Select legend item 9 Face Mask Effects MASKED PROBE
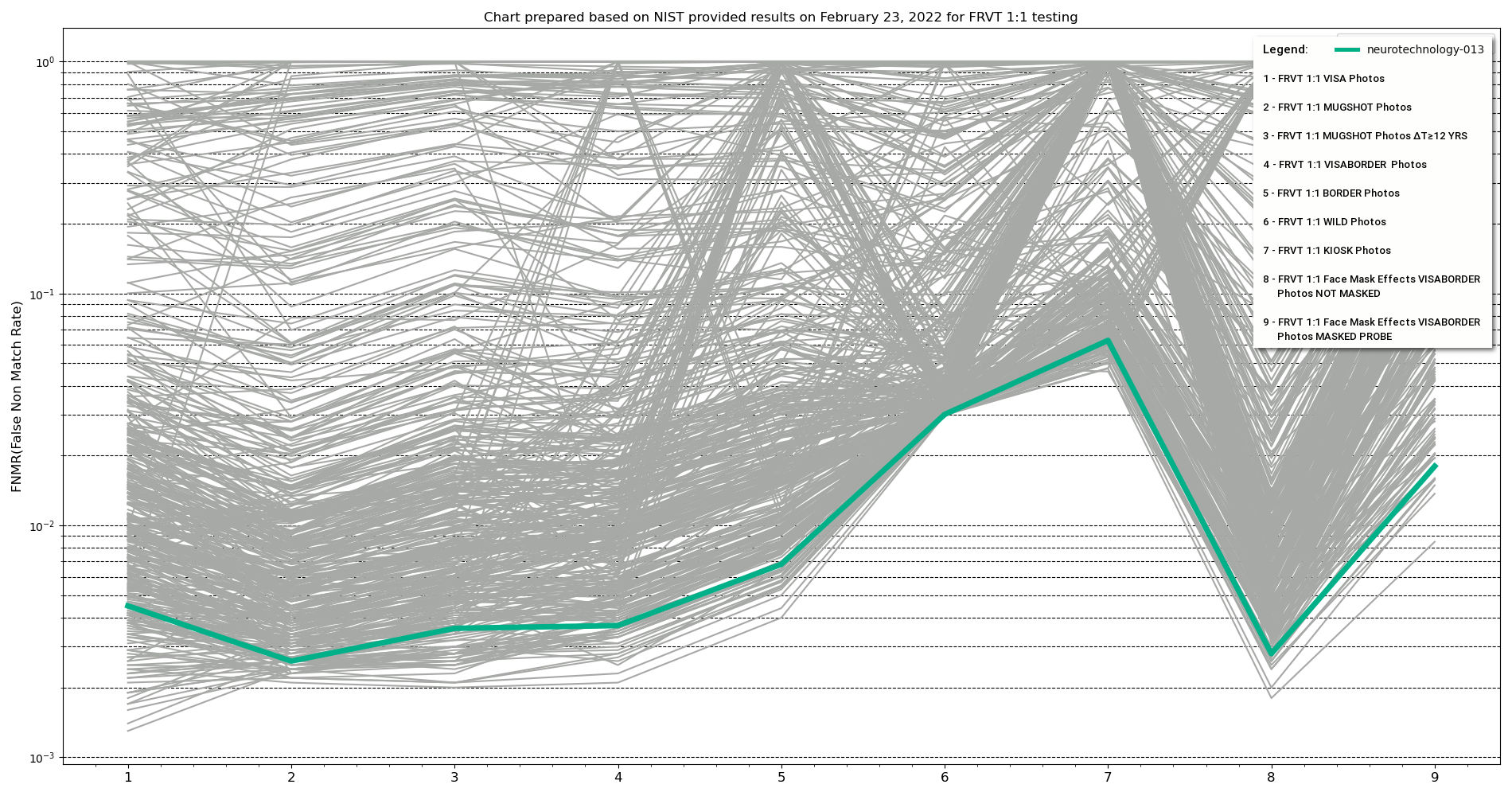1512x796 pixels. coord(1371,329)
